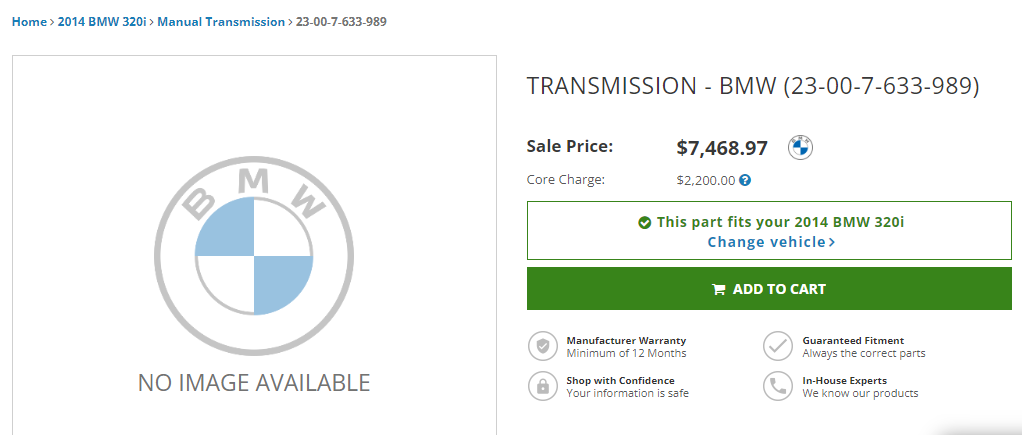Viewport: 1022px width, 435px height.
Task: Click the large BMW placeholder product image
Action: [x=254, y=248]
